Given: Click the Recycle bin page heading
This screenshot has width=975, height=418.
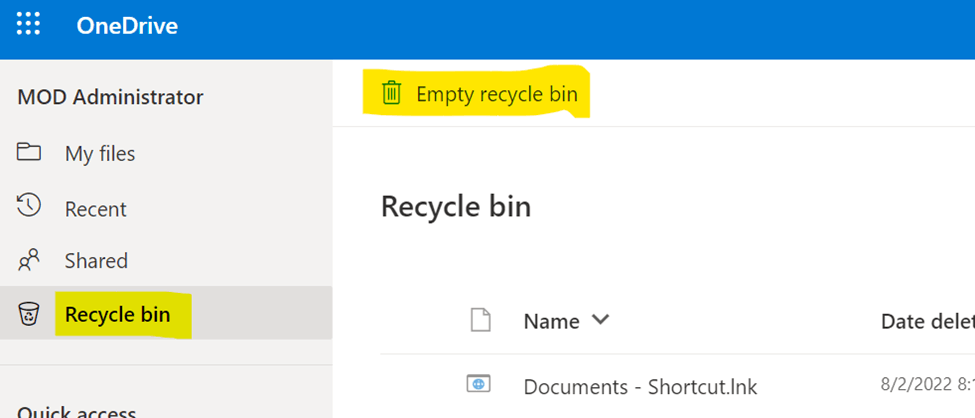Looking at the screenshot, I should pos(456,207).
